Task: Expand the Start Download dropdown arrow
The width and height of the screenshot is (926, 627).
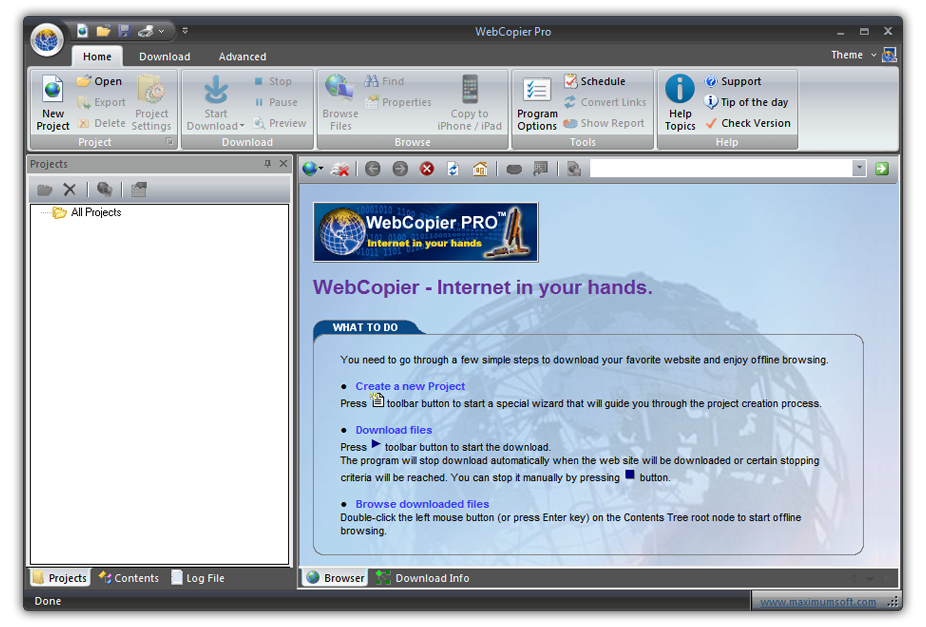Action: 242,126
